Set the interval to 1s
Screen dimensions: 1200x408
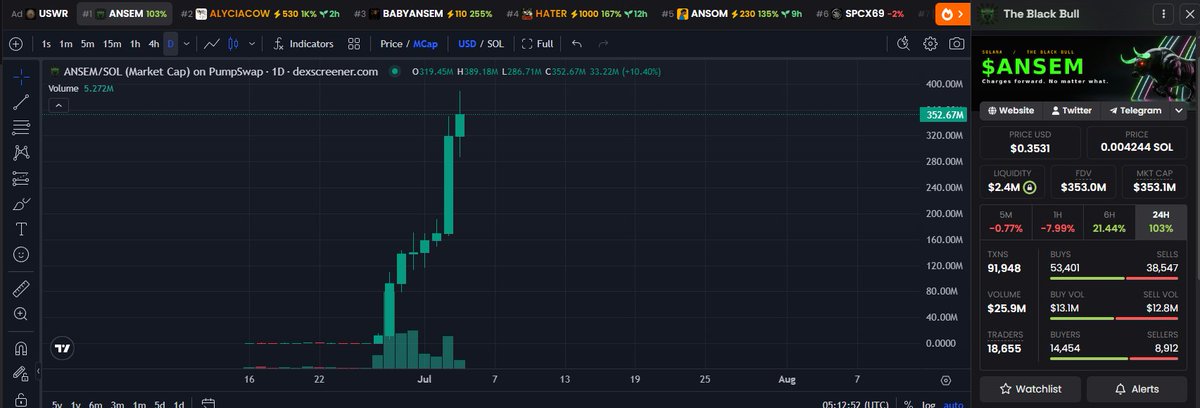click(x=47, y=44)
